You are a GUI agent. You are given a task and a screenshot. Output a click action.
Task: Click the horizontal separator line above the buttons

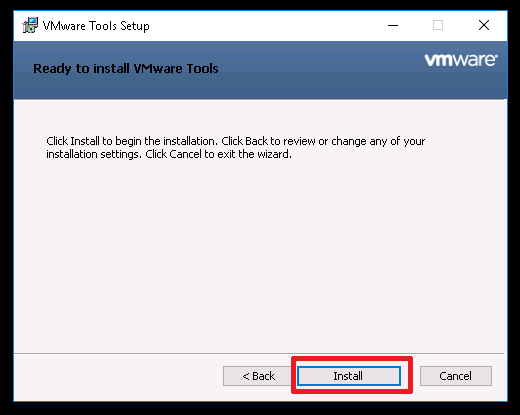259,353
